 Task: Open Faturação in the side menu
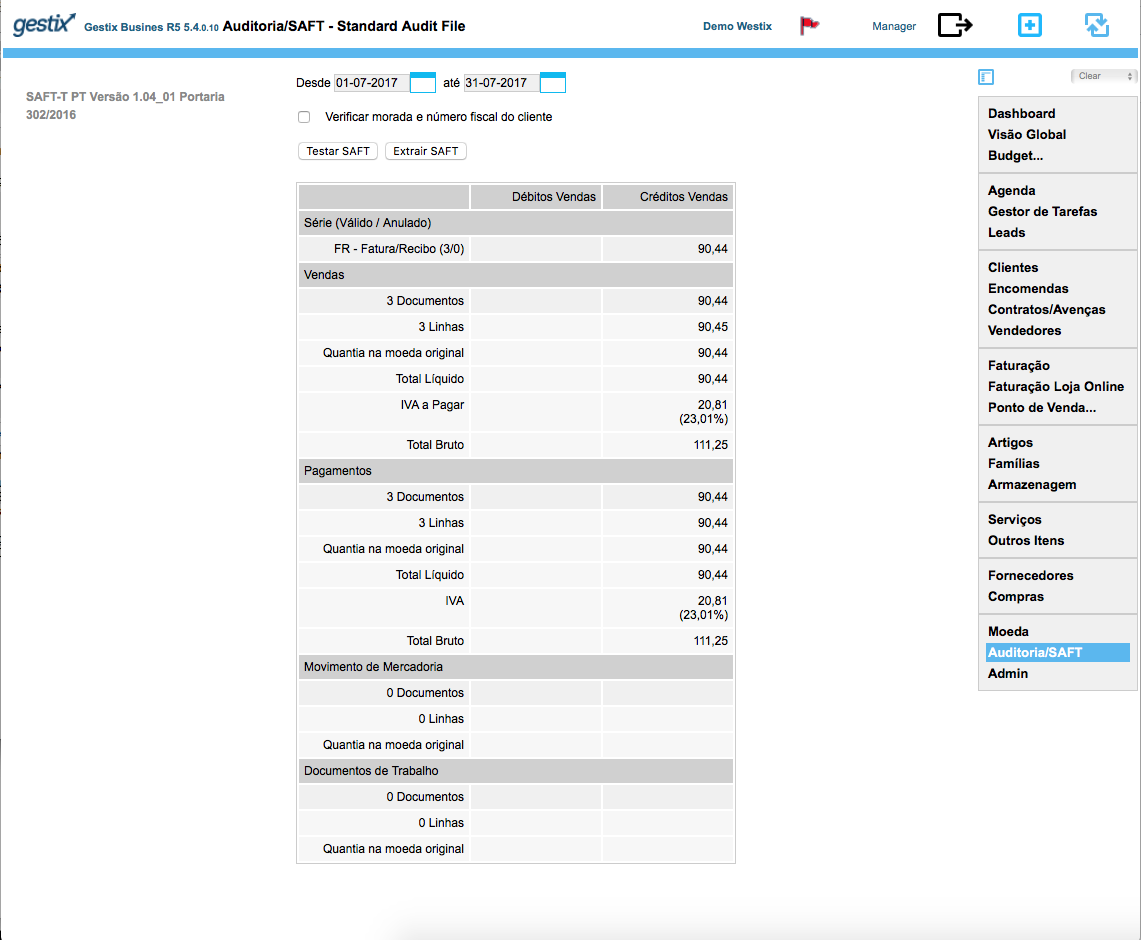click(x=1018, y=366)
